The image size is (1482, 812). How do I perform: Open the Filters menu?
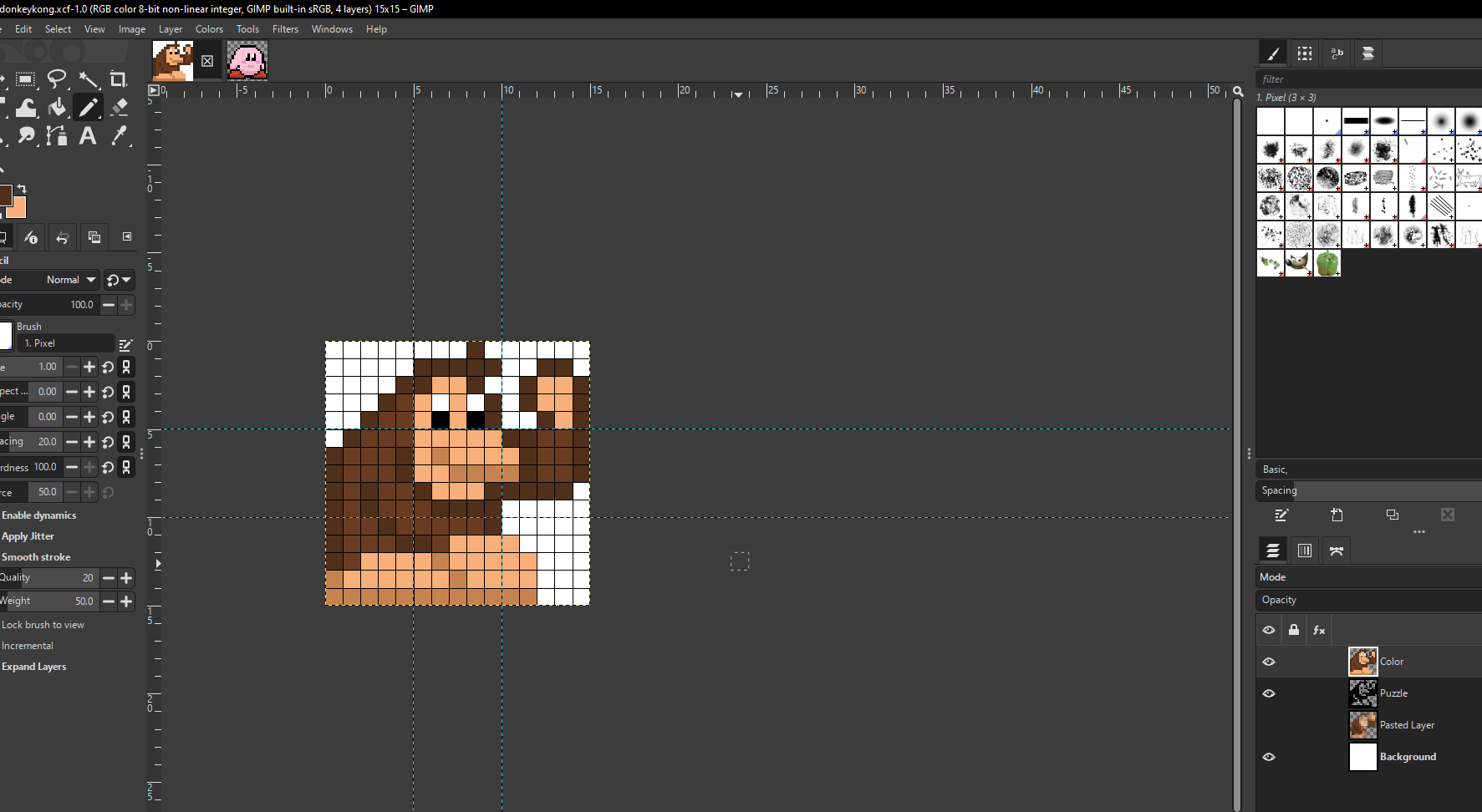tap(285, 29)
